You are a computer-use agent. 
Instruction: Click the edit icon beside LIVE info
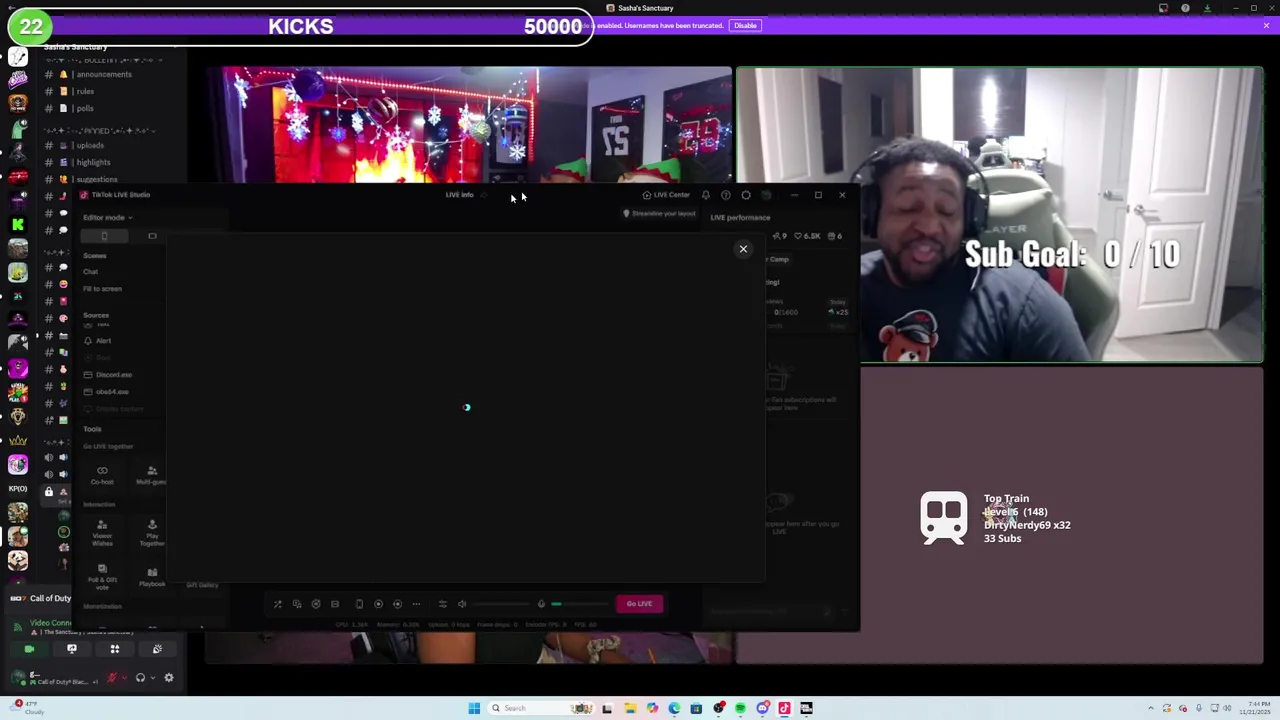click(x=484, y=195)
